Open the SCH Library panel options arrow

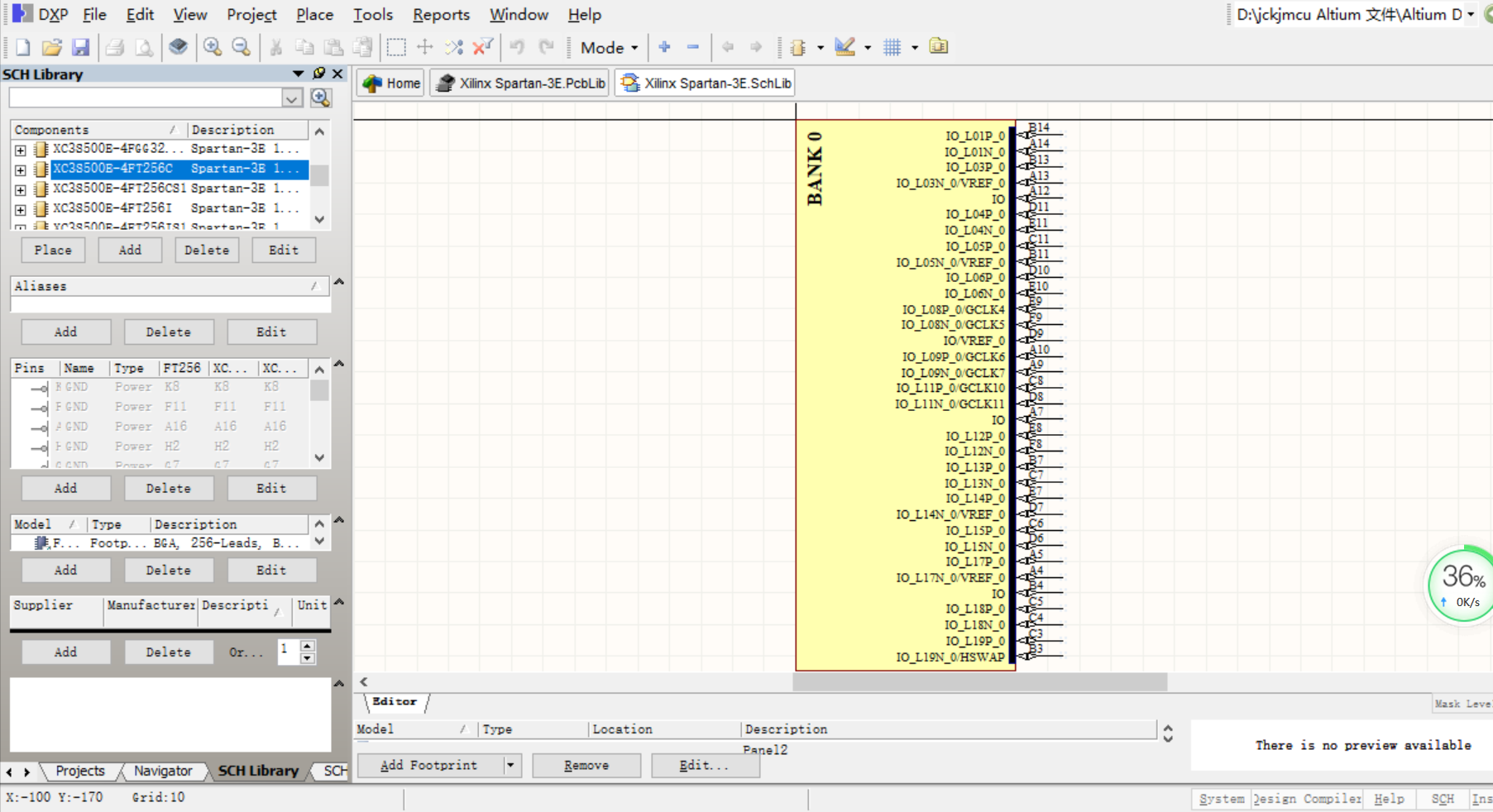click(x=298, y=74)
